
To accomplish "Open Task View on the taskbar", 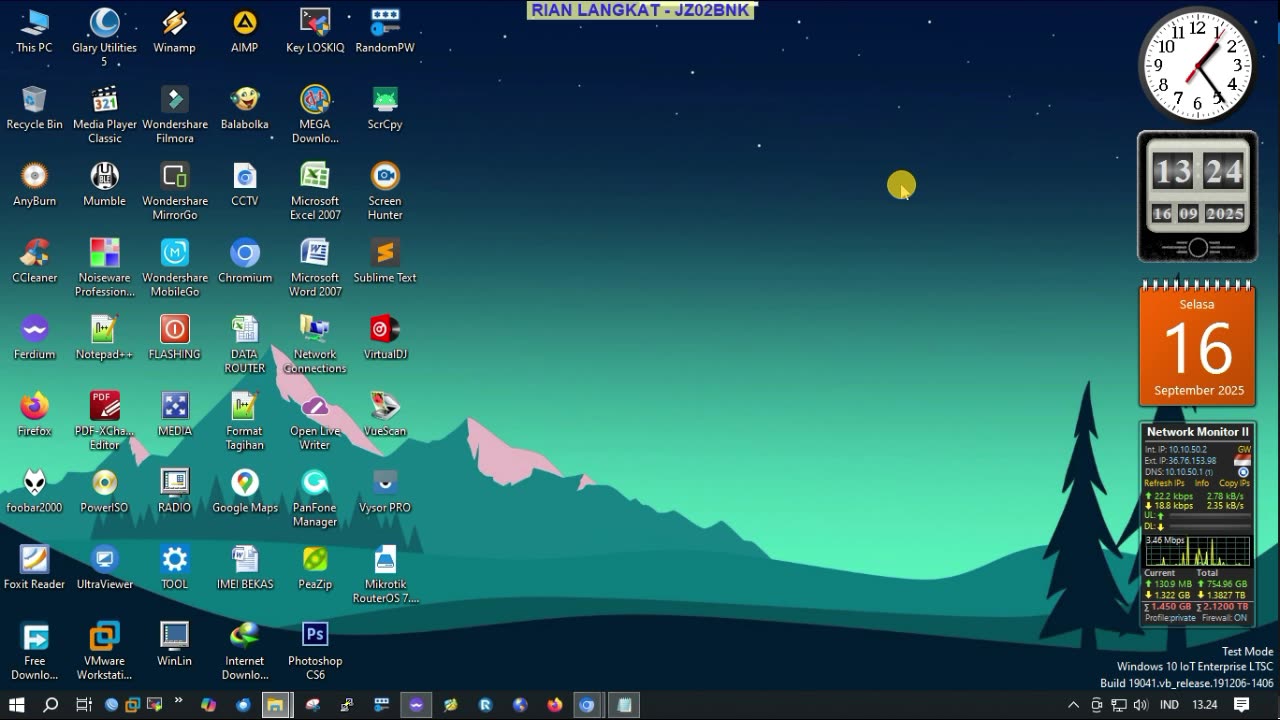I will point(84,705).
